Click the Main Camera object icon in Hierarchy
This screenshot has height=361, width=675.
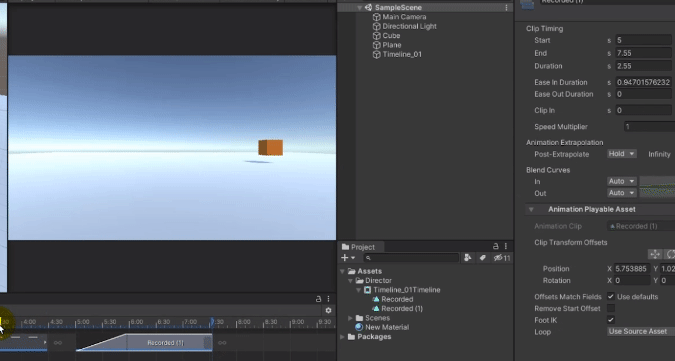point(377,17)
